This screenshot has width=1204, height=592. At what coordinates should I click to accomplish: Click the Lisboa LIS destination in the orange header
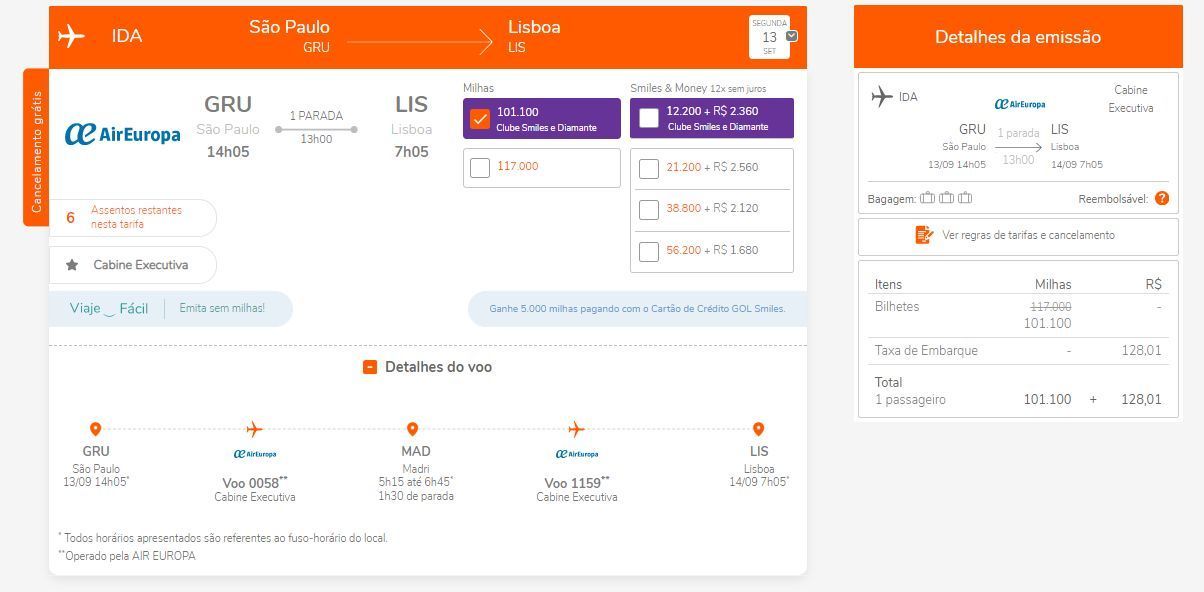click(x=534, y=36)
